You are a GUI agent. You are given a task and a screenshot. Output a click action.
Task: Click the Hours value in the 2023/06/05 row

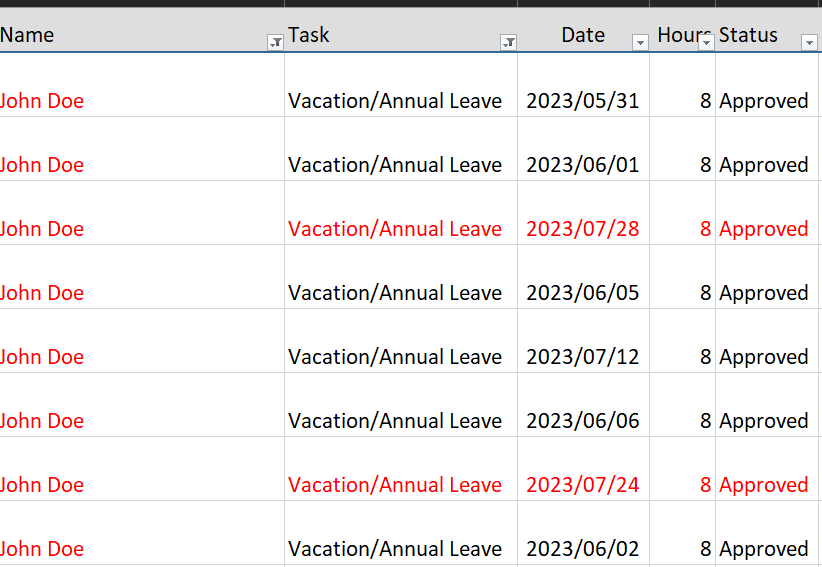click(705, 293)
